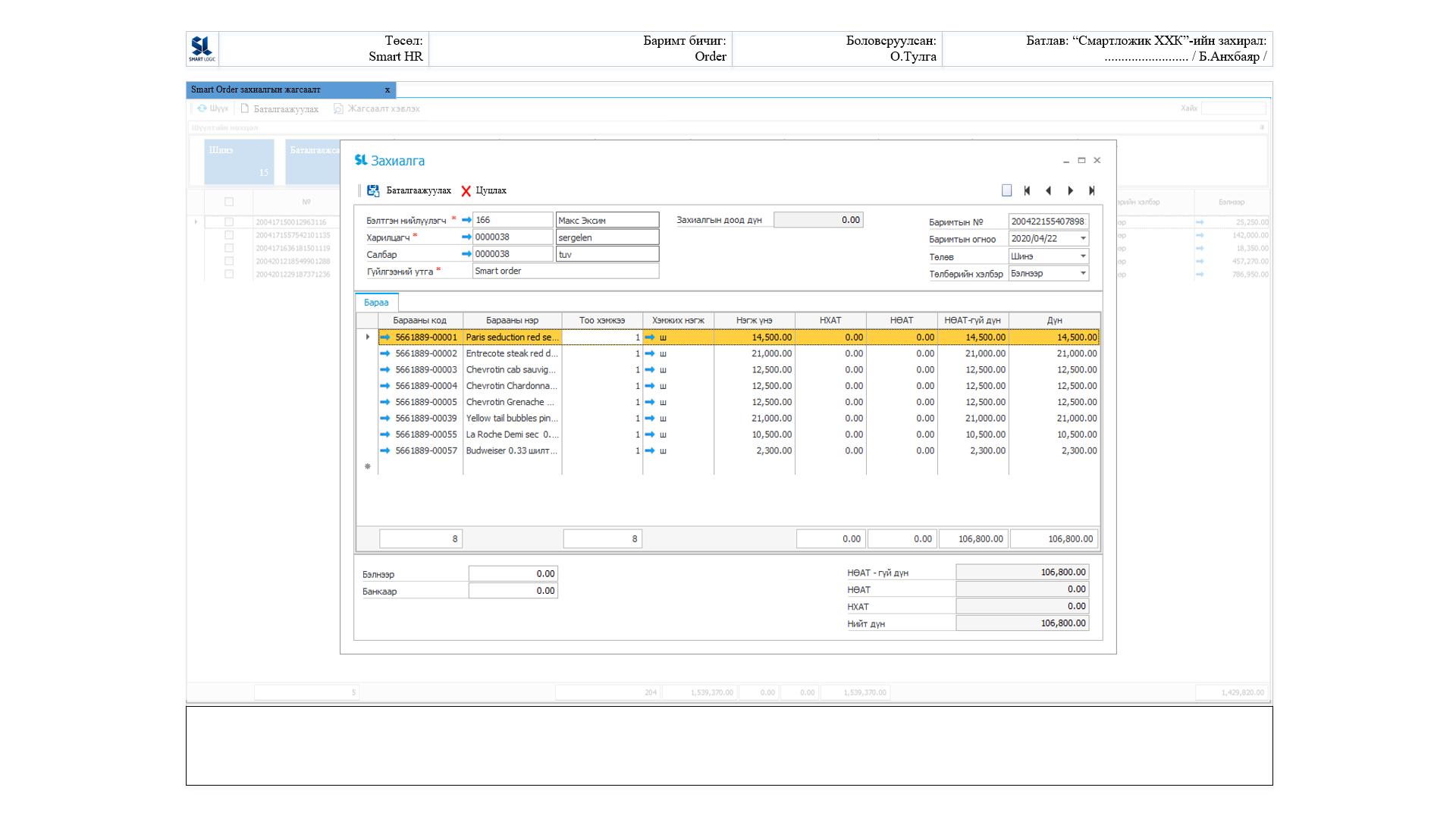
Task: Close the Smart Order захиалгын жагсаалт tab
Action: point(388,89)
